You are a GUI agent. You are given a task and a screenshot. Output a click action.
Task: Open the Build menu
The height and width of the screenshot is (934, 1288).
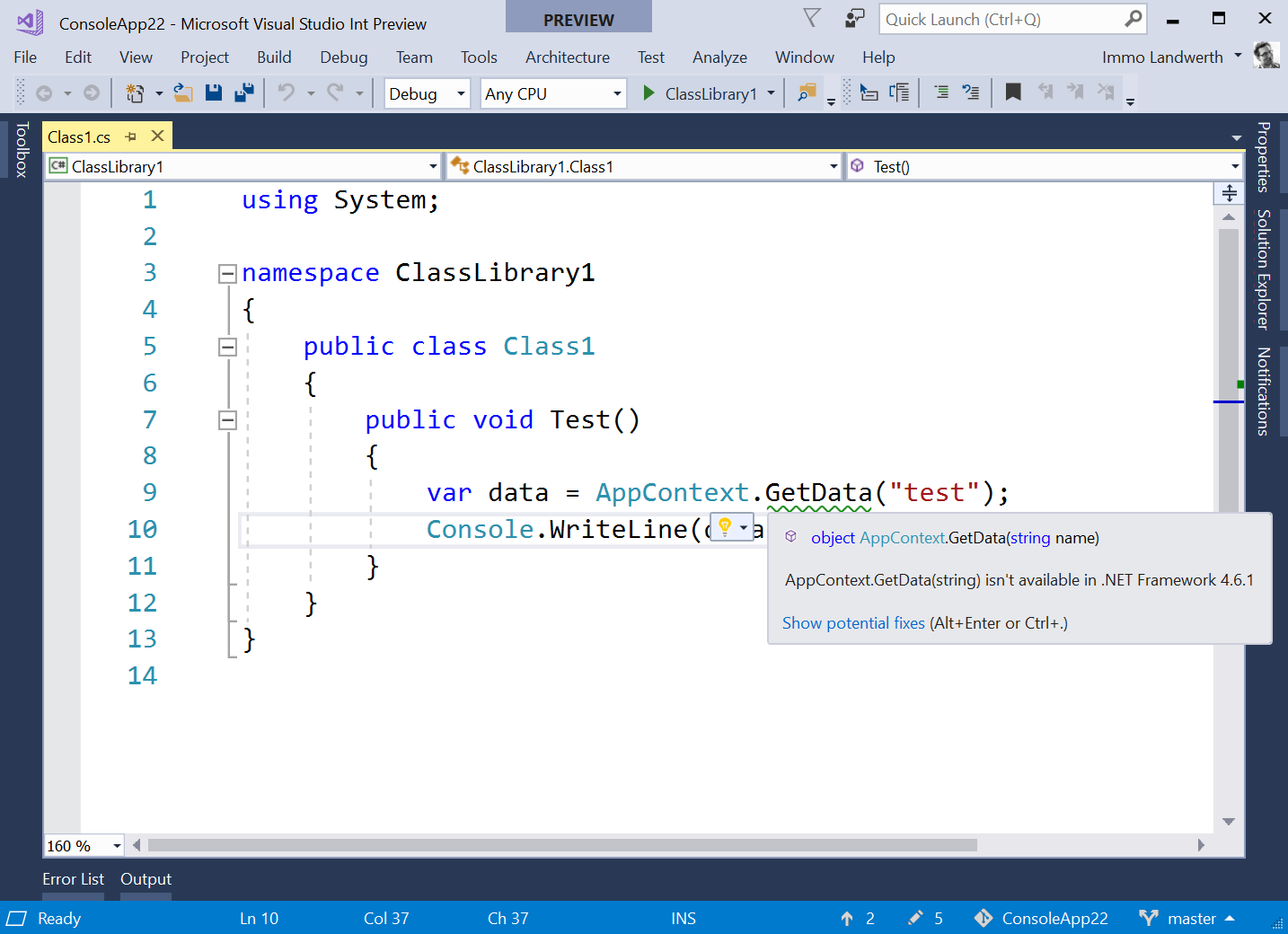274,57
